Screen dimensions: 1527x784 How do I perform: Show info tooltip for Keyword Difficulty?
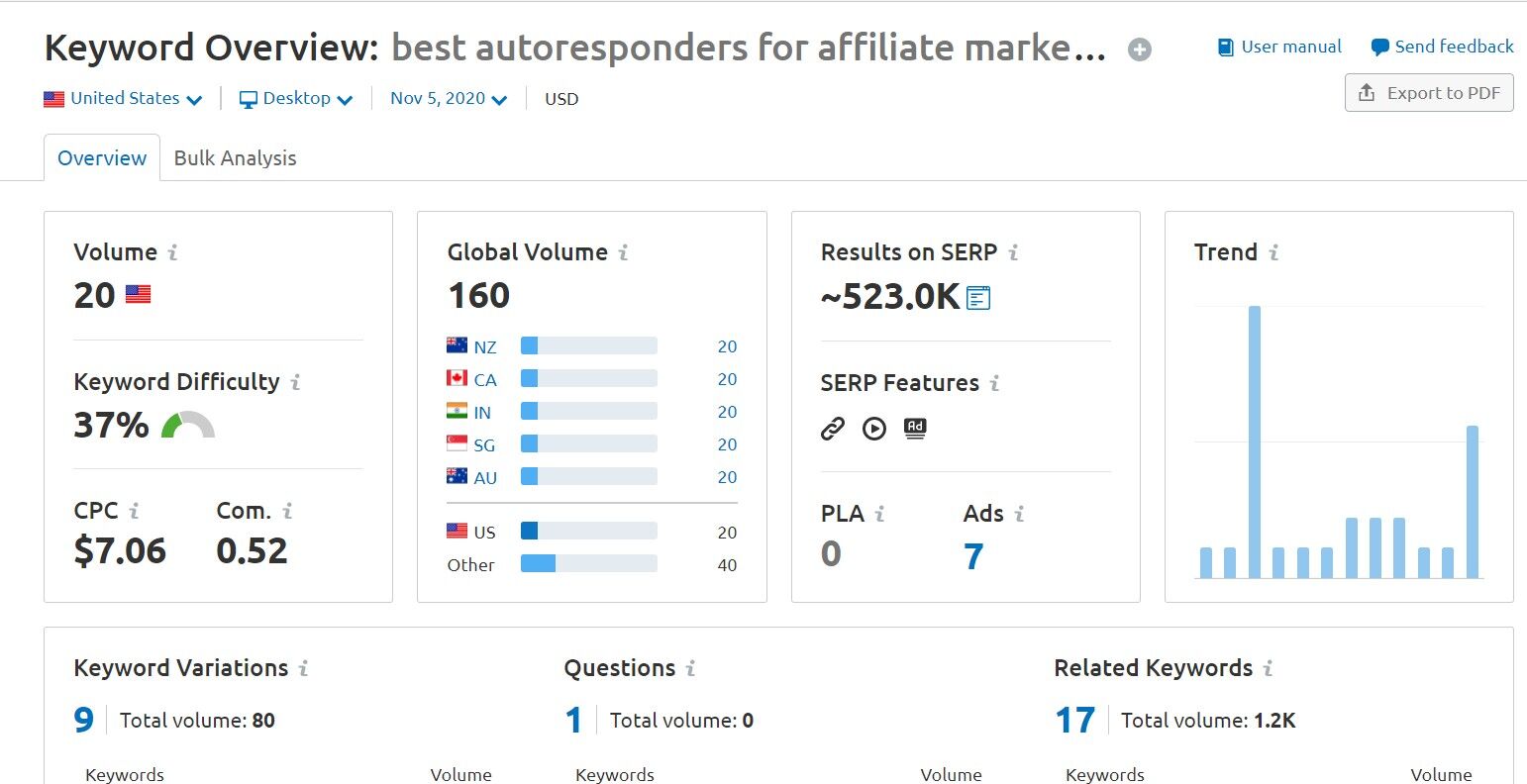(x=295, y=383)
